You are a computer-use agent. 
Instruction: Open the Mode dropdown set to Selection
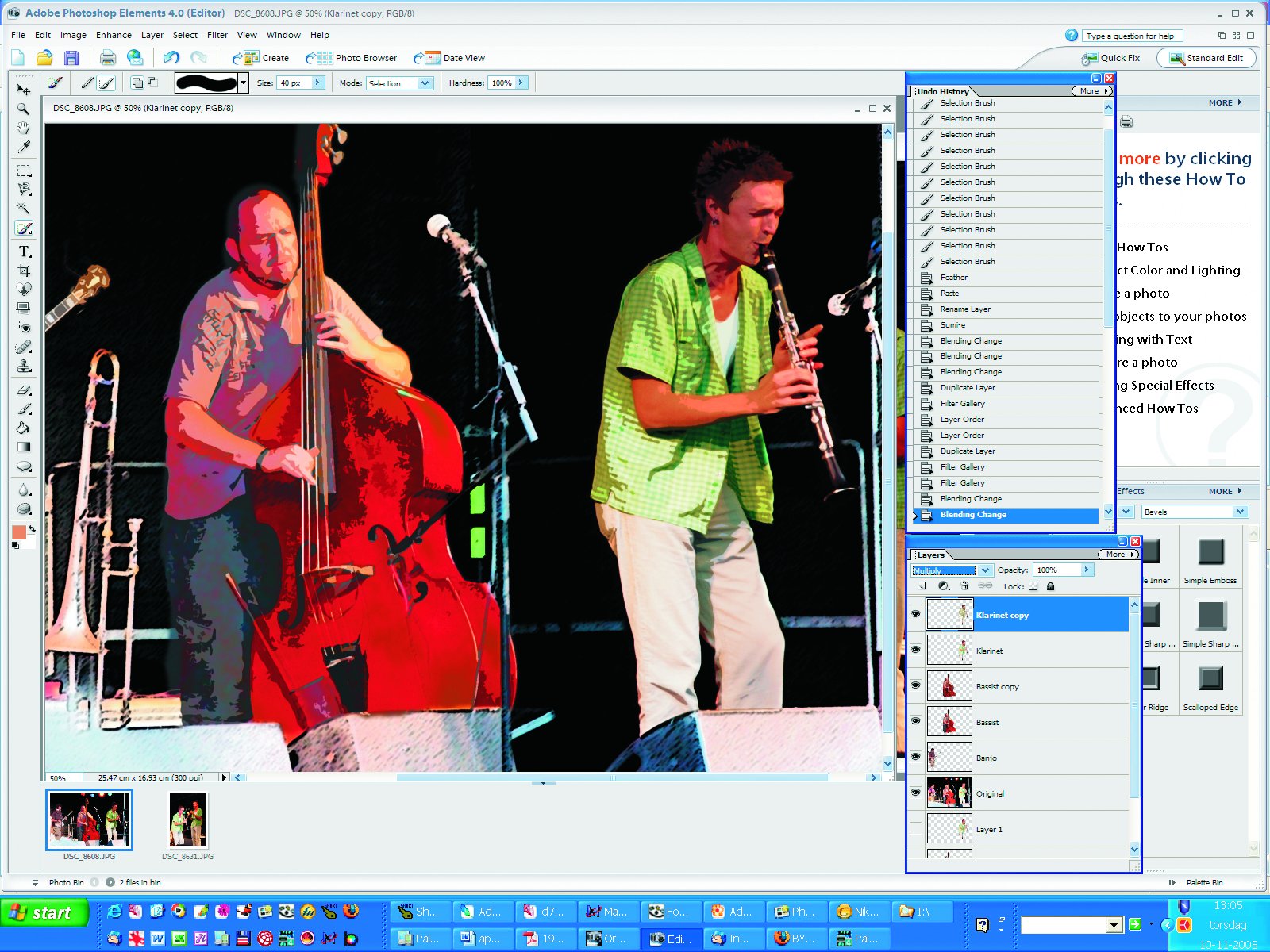(x=425, y=83)
